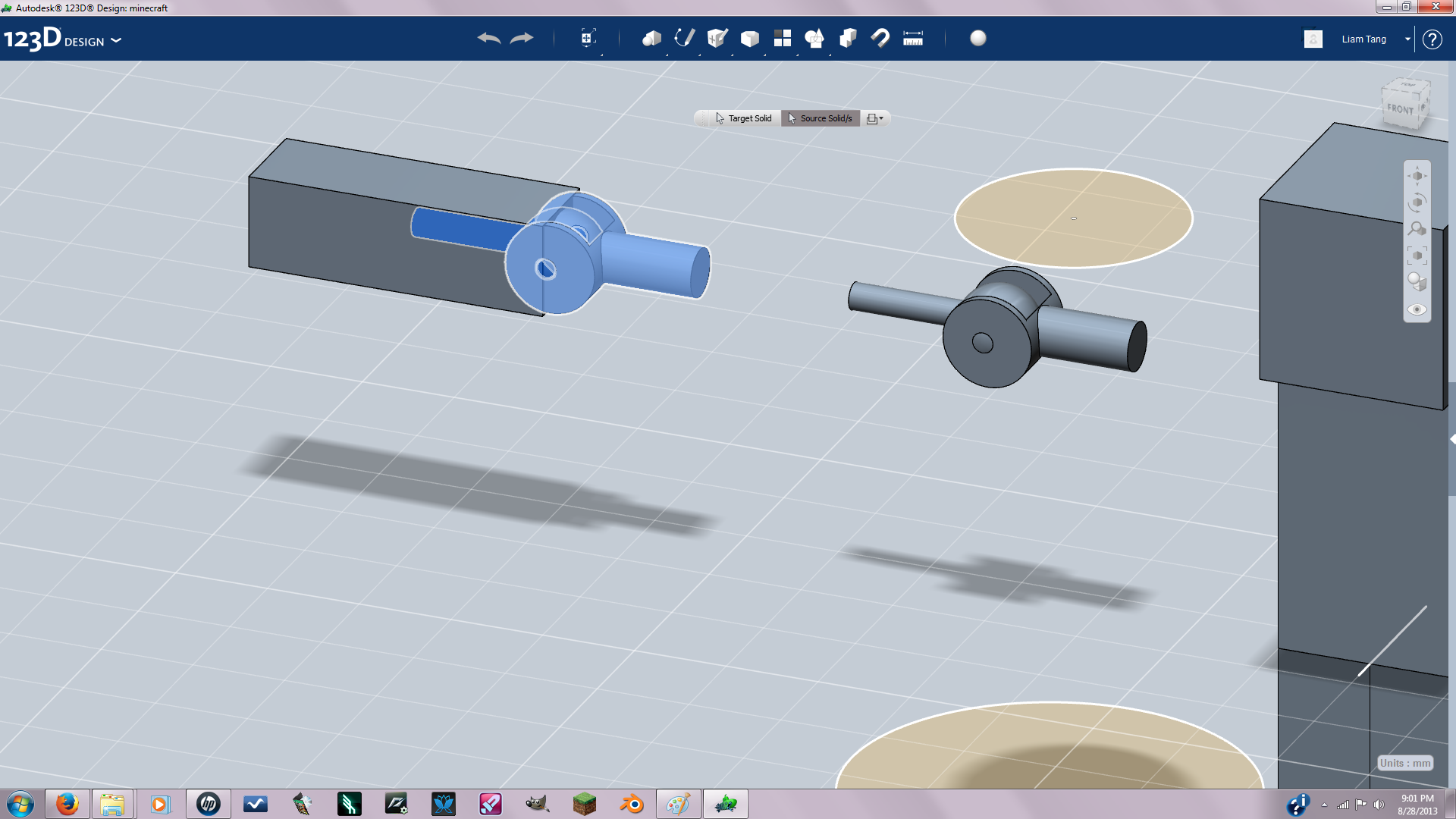Screen dimensions: 1456x819
Task: Open Windows Explorer from taskbar
Action: 112,804
